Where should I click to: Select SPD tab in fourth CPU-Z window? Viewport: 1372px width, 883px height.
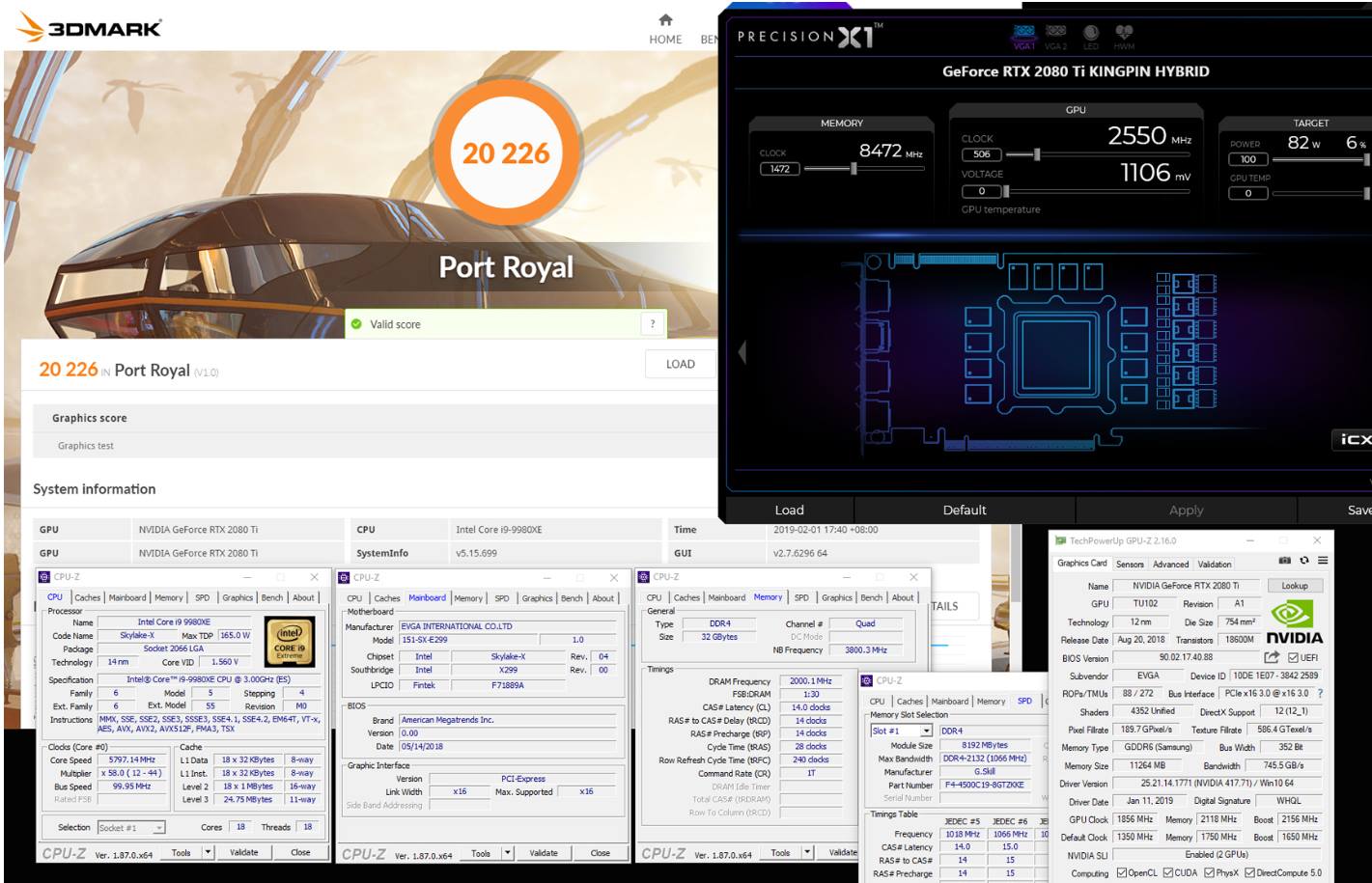(x=1024, y=702)
